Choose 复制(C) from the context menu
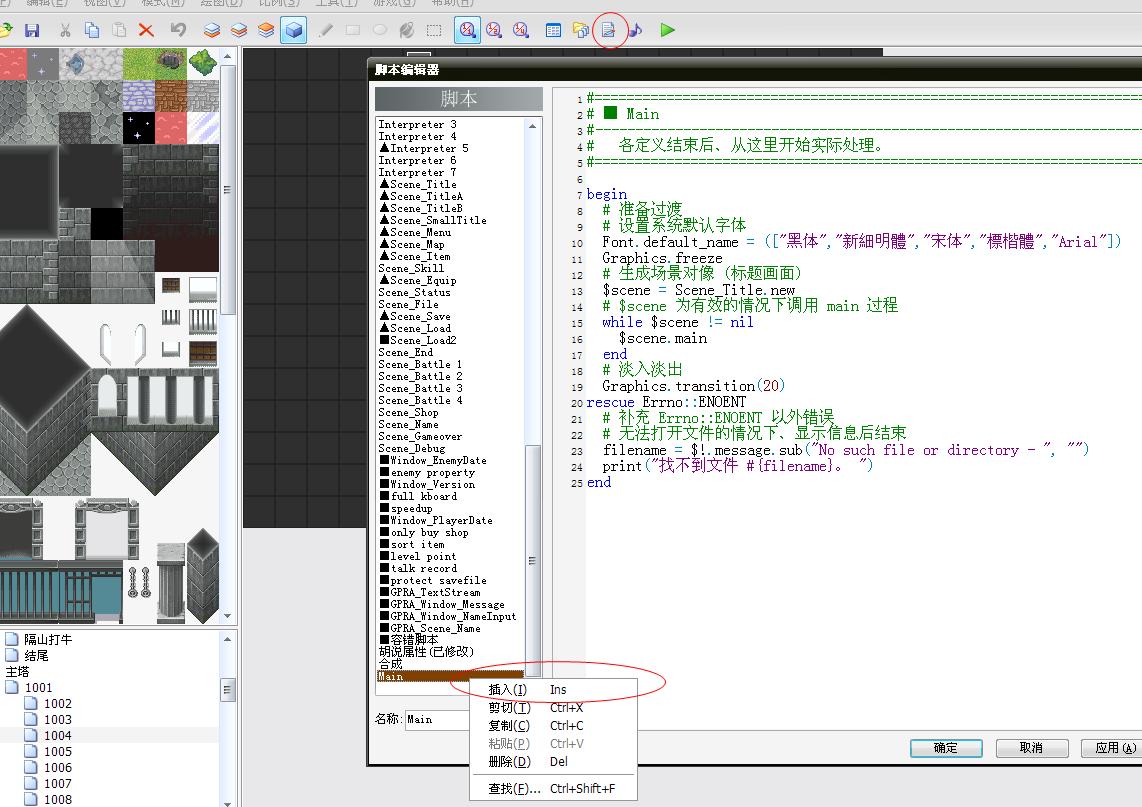The image size is (1142, 807). [x=554, y=726]
